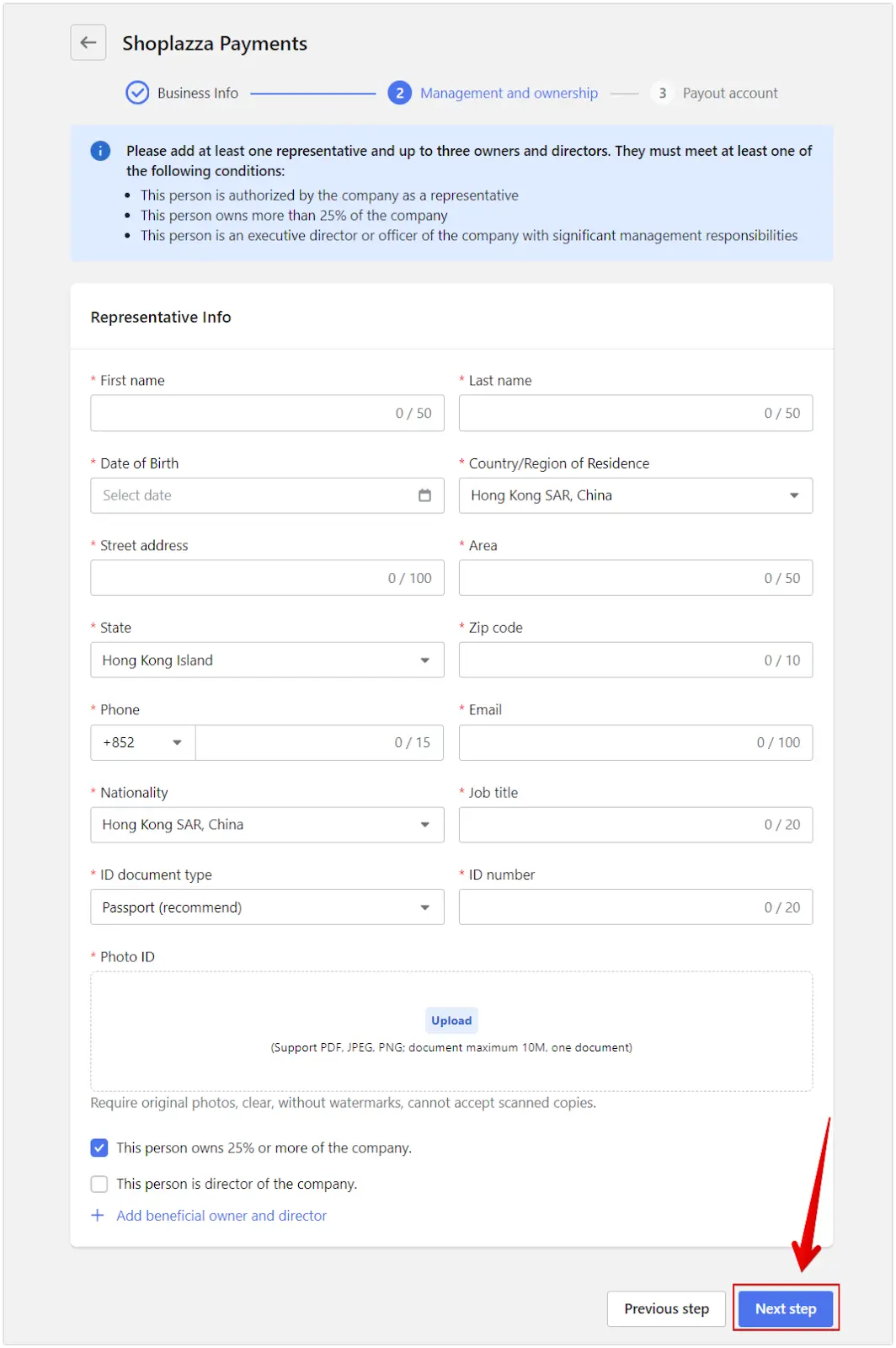Click the Previous step button

[x=666, y=1308]
